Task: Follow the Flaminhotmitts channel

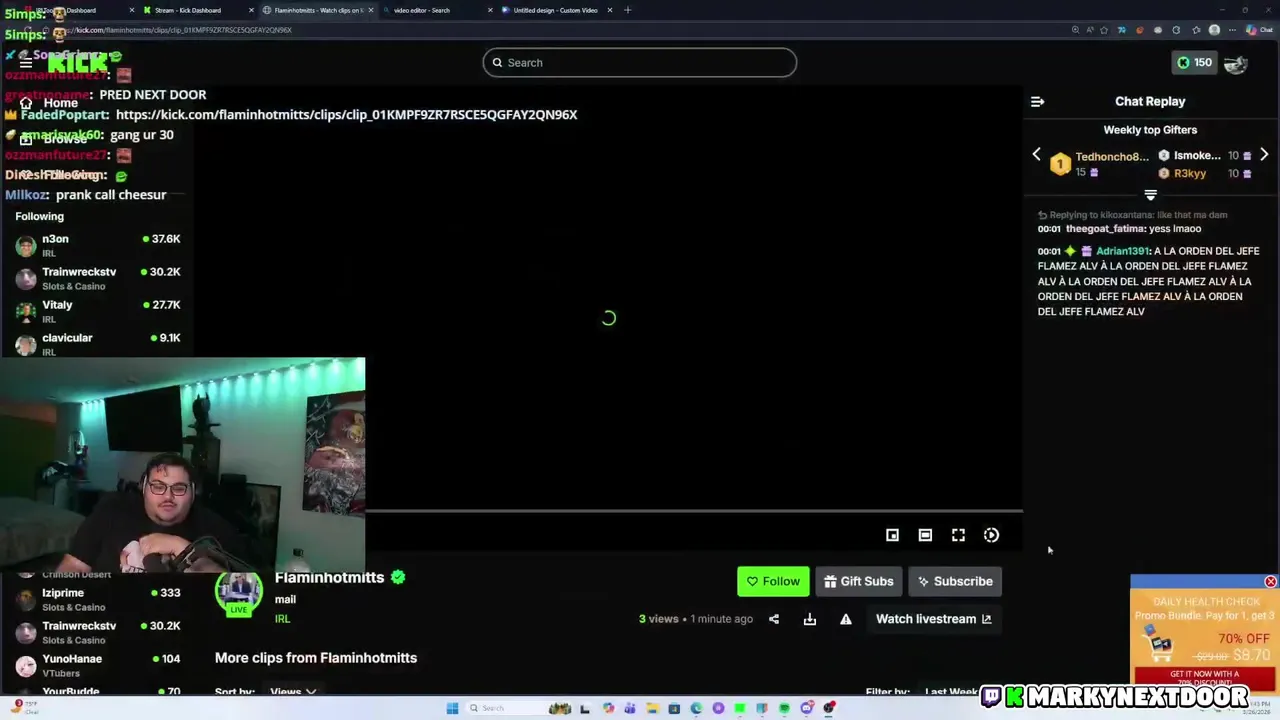Action: [773, 581]
